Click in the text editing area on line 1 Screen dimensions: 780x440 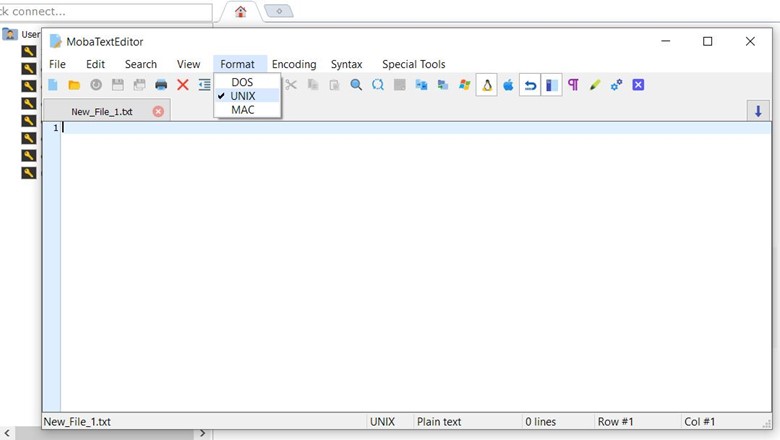pyautogui.click(x=417, y=128)
